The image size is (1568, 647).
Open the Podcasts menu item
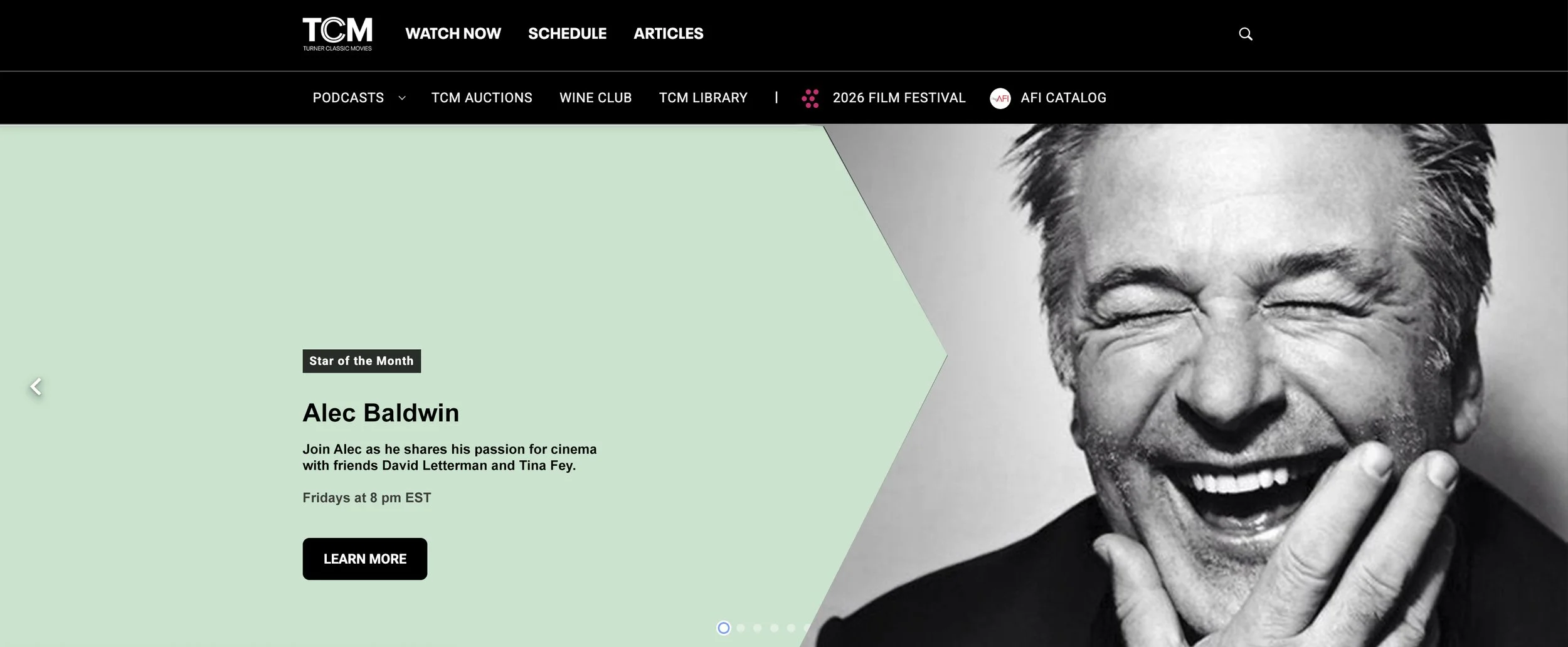(x=348, y=98)
